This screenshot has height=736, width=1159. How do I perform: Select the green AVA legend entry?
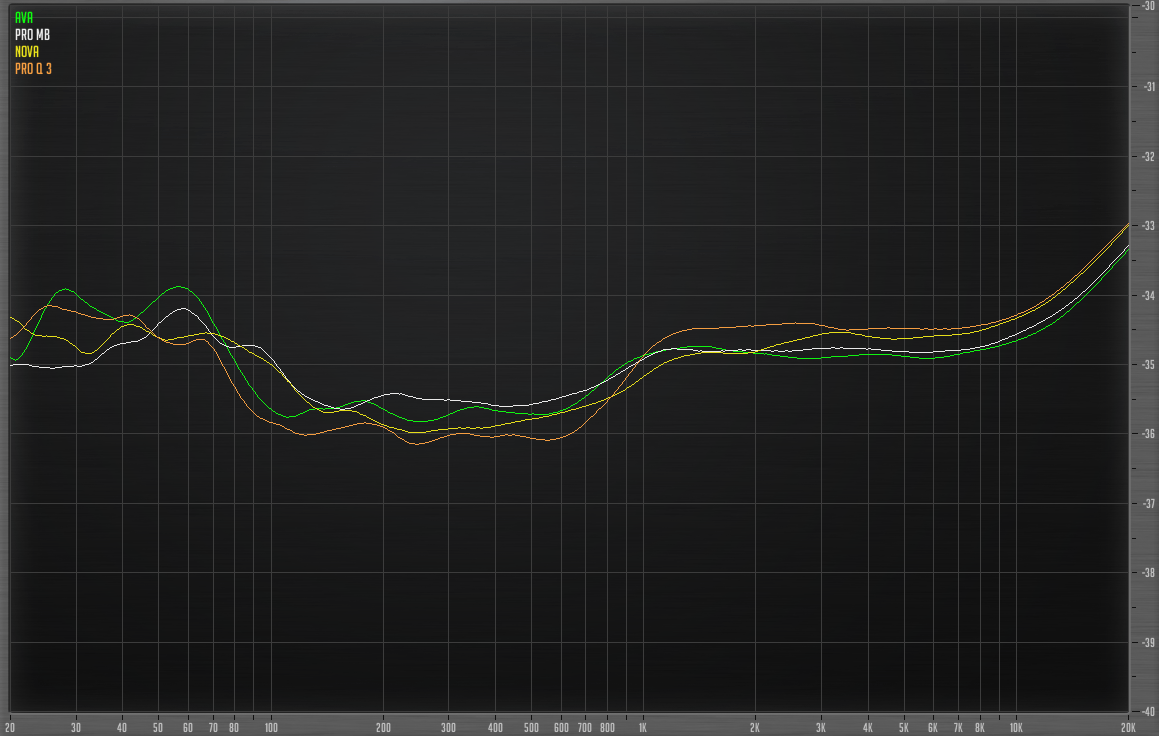click(x=23, y=17)
